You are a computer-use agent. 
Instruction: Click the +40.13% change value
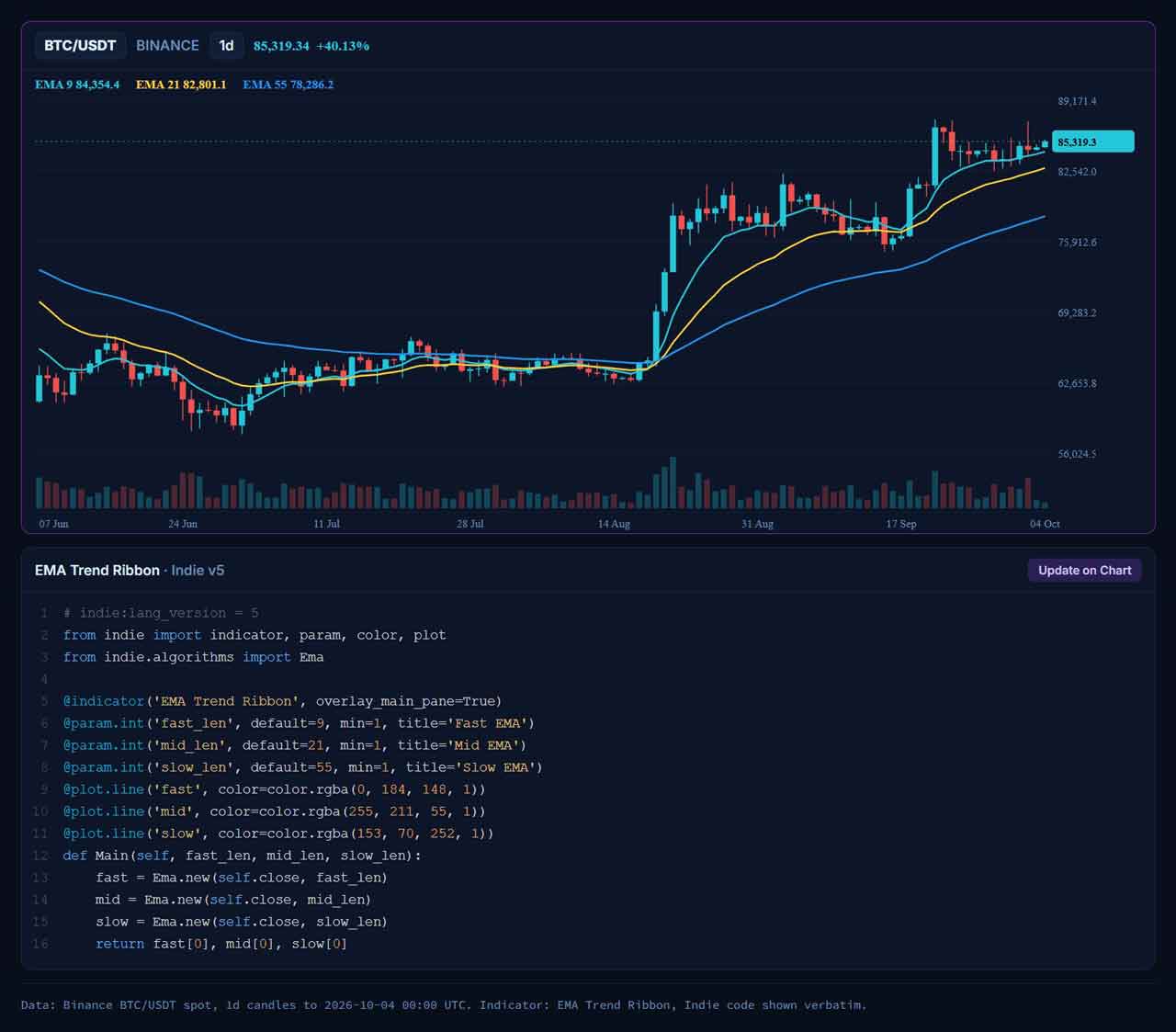point(343,46)
